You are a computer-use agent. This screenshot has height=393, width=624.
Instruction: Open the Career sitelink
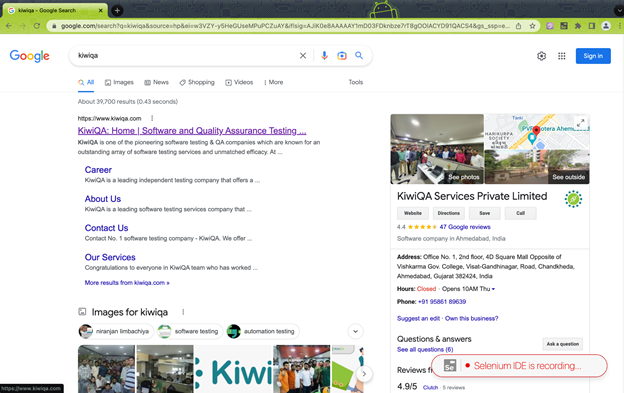pyautogui.click(x=98, y=170)
